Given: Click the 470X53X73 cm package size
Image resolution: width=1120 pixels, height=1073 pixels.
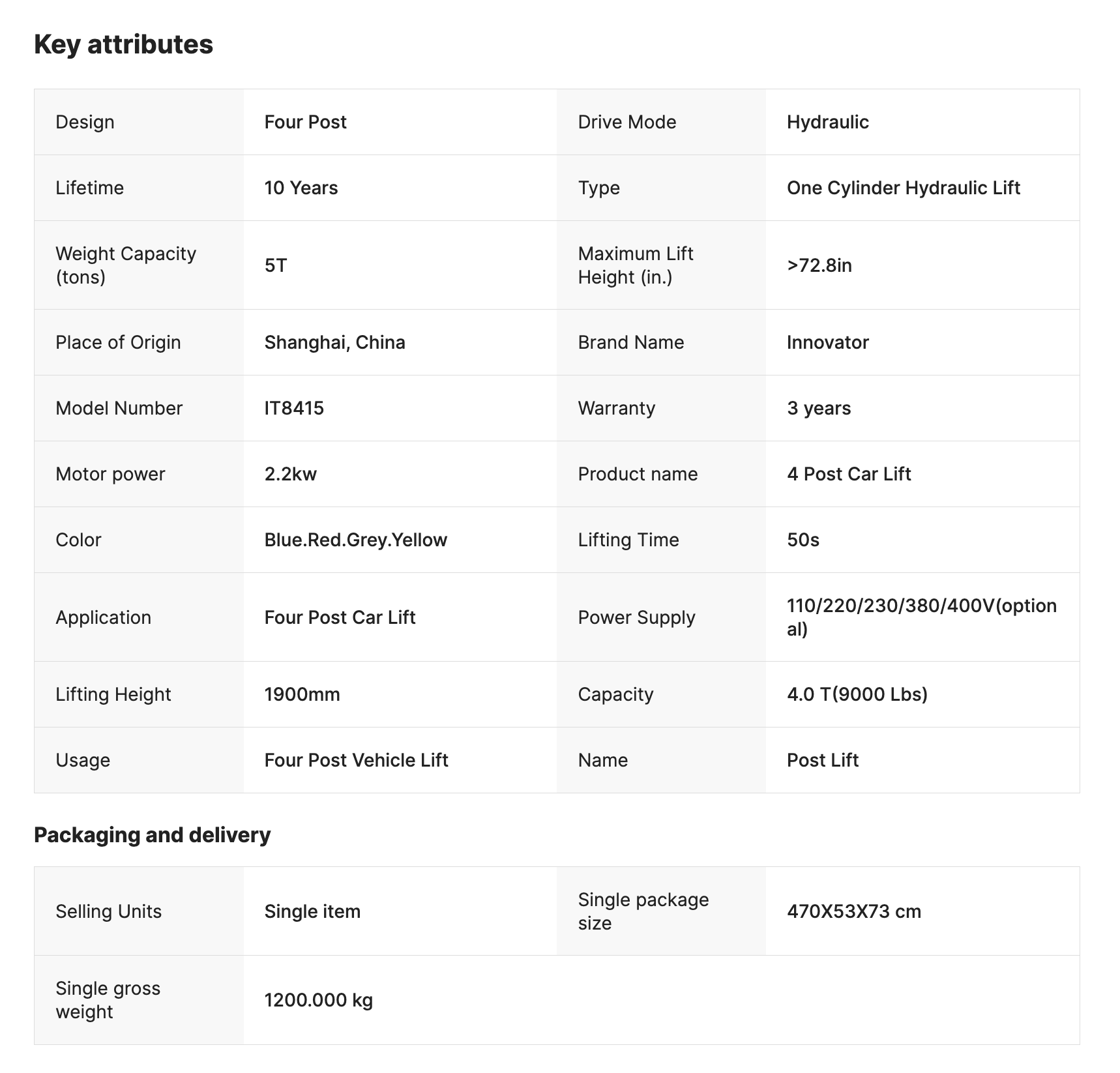Looking at the screenshot, I should (853, 911).
